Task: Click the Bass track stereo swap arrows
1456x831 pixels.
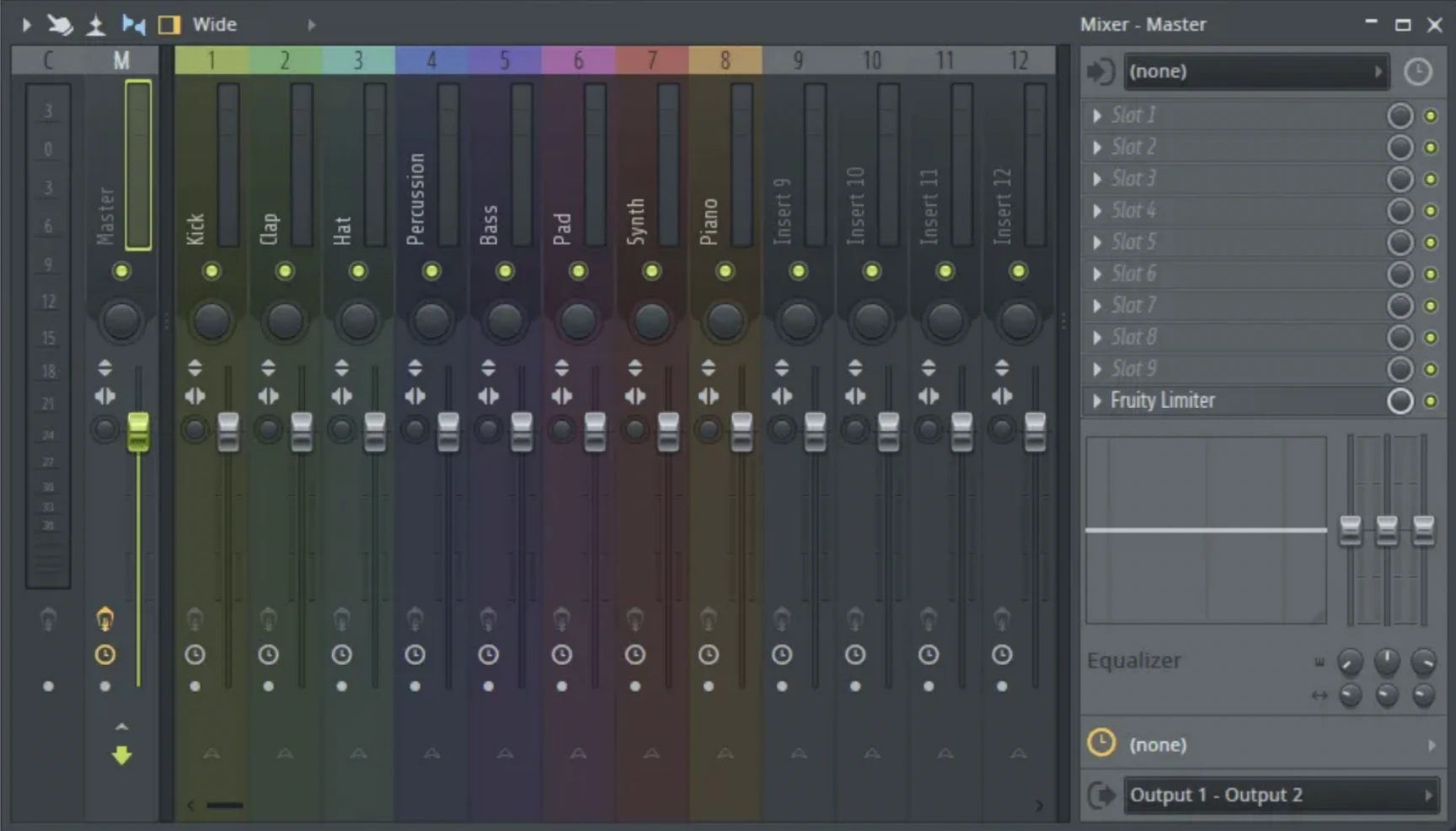Action: [488, 396]
